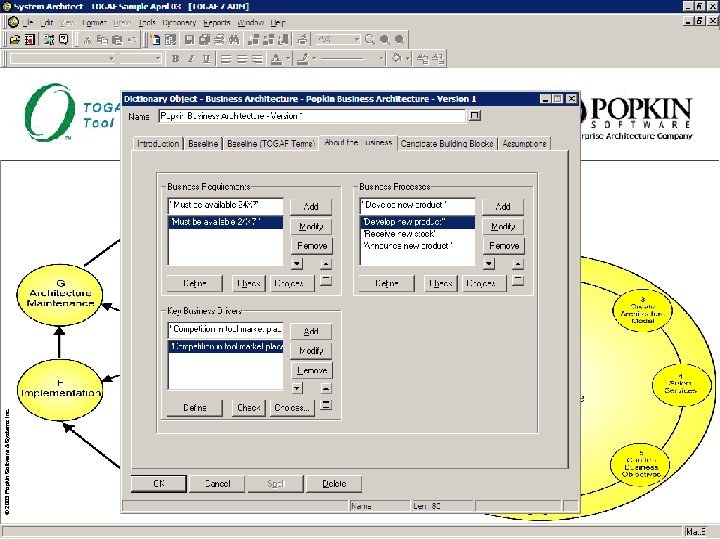This screenshot has width=720, height=540.
Task: Toggle Italic formatting
Action: pyautogui.click(x=191, y=59)
